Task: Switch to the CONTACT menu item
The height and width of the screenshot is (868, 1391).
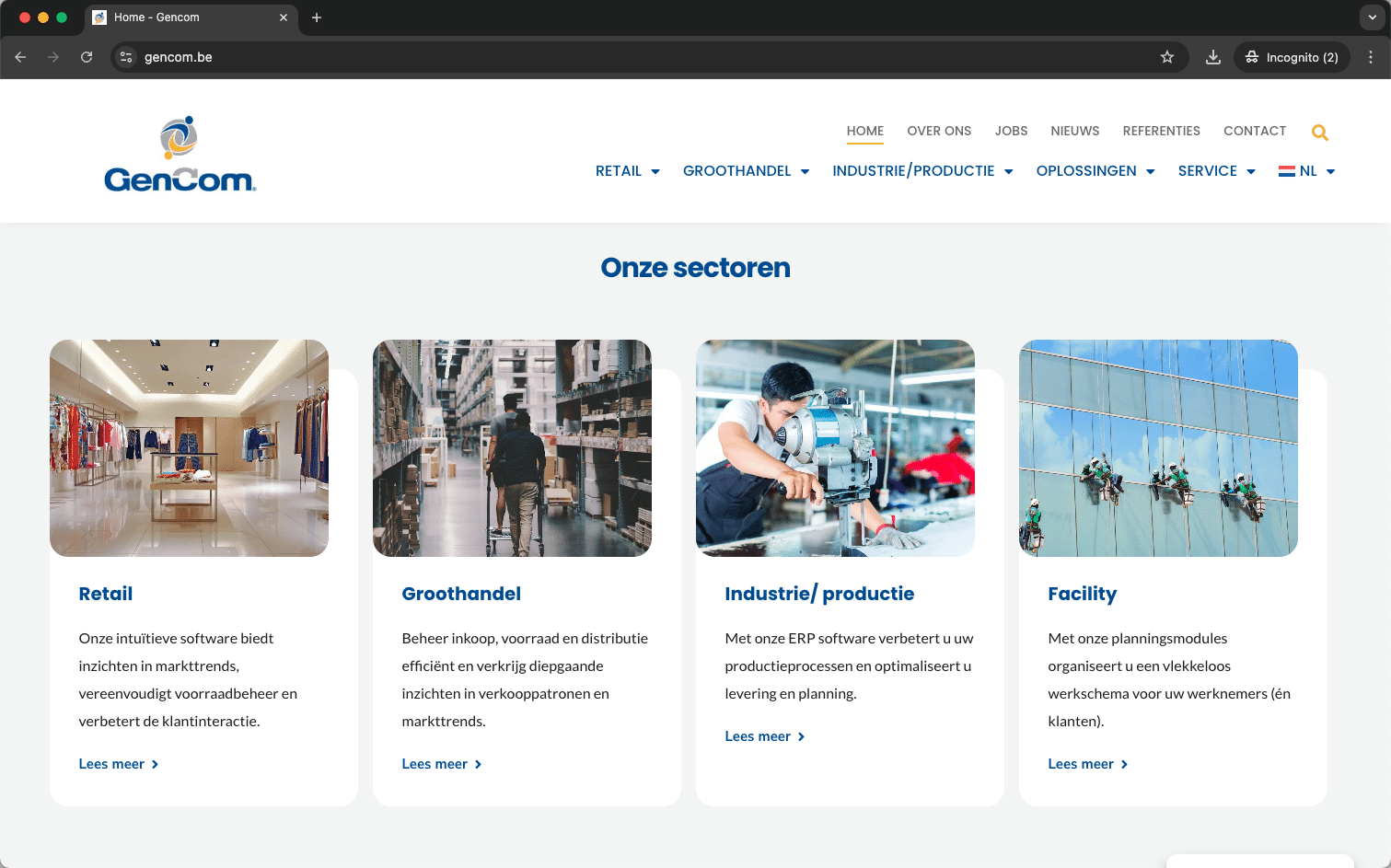Action: coord(1255,131)
